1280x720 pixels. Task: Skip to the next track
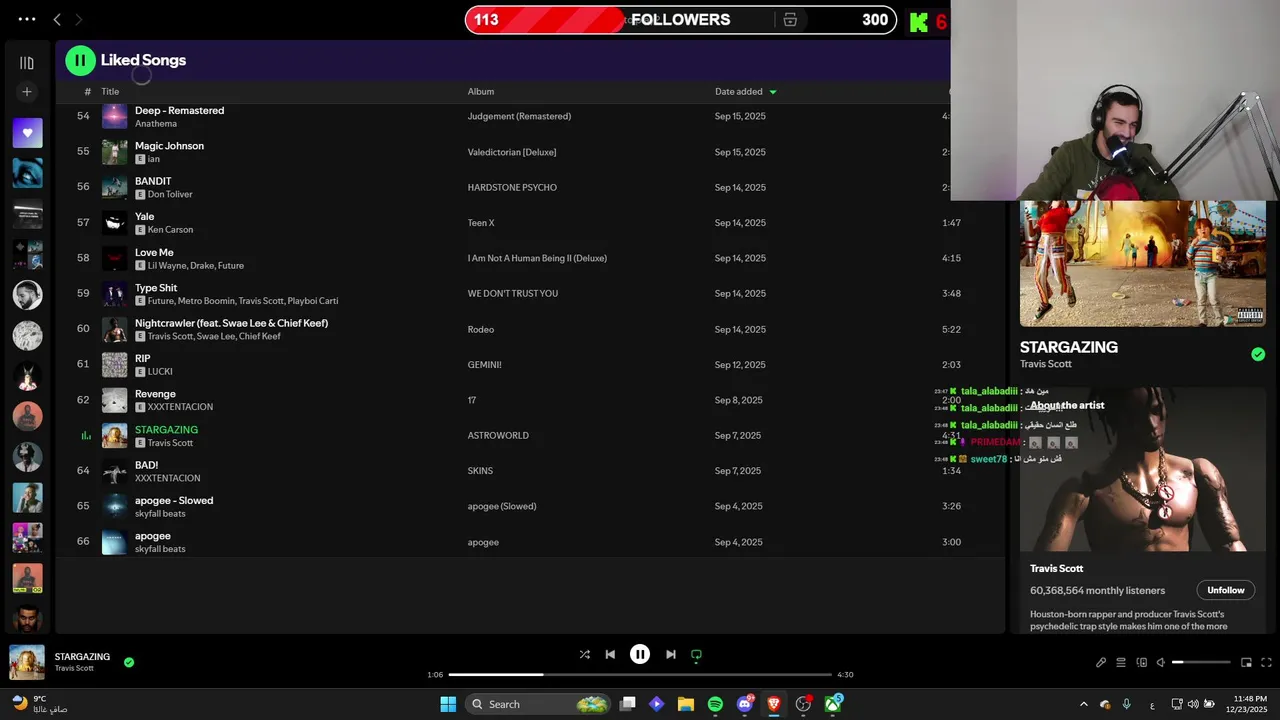670,654
